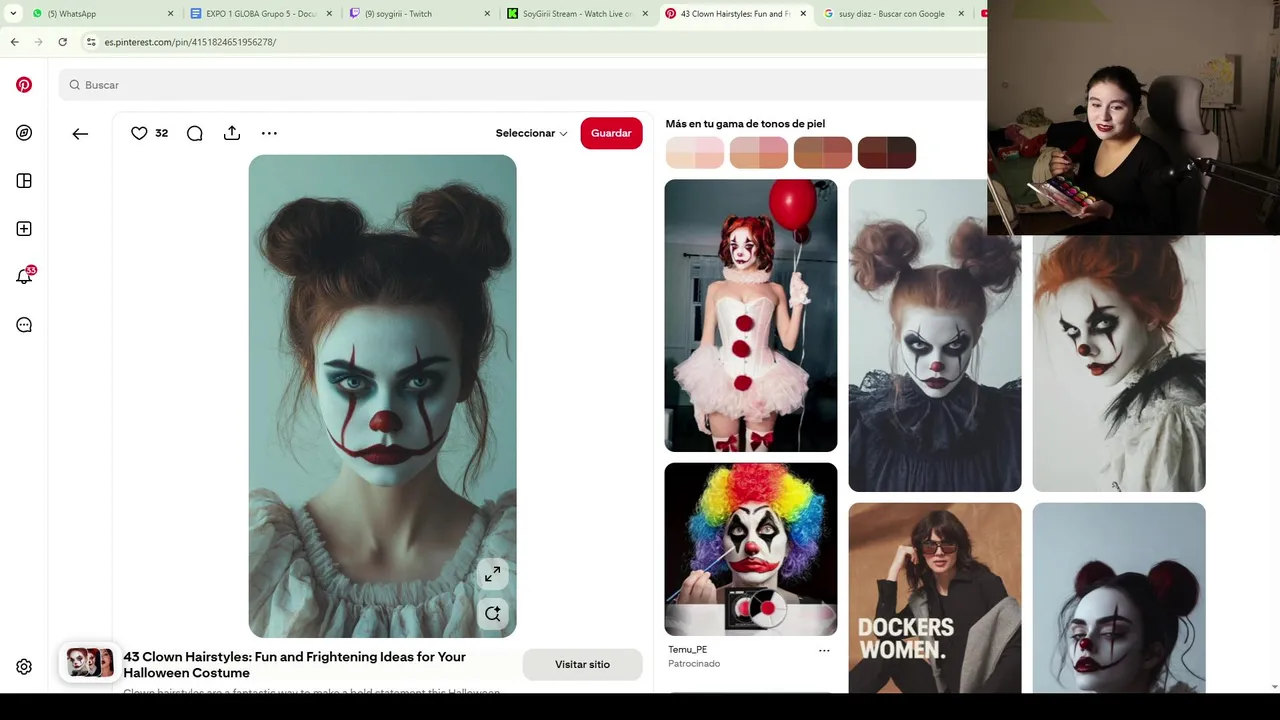Open the Dockers Women ad pin

[x=935, y=598]
